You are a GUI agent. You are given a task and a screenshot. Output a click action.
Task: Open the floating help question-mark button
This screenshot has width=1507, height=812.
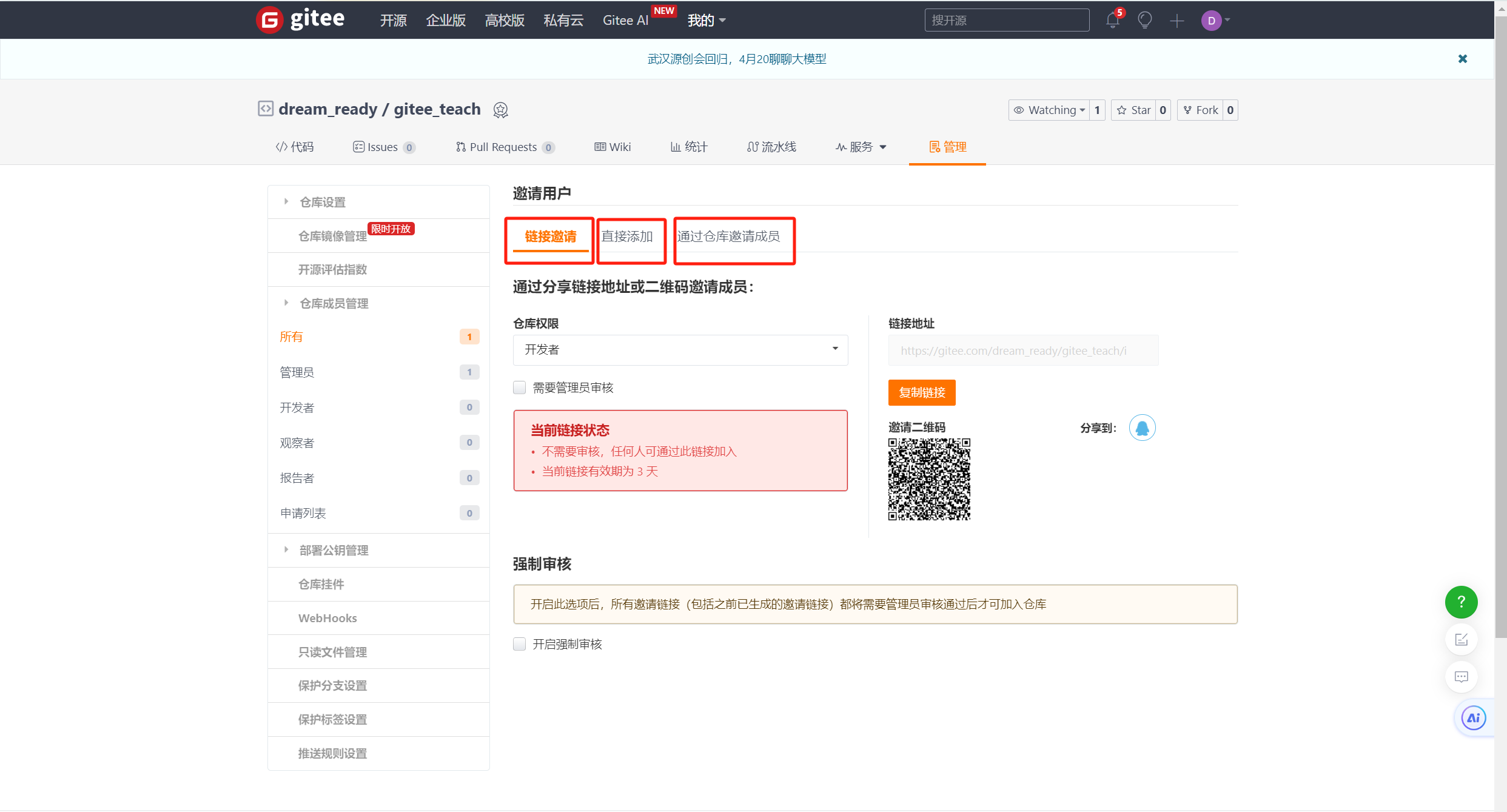click(x=1461, y=602)
